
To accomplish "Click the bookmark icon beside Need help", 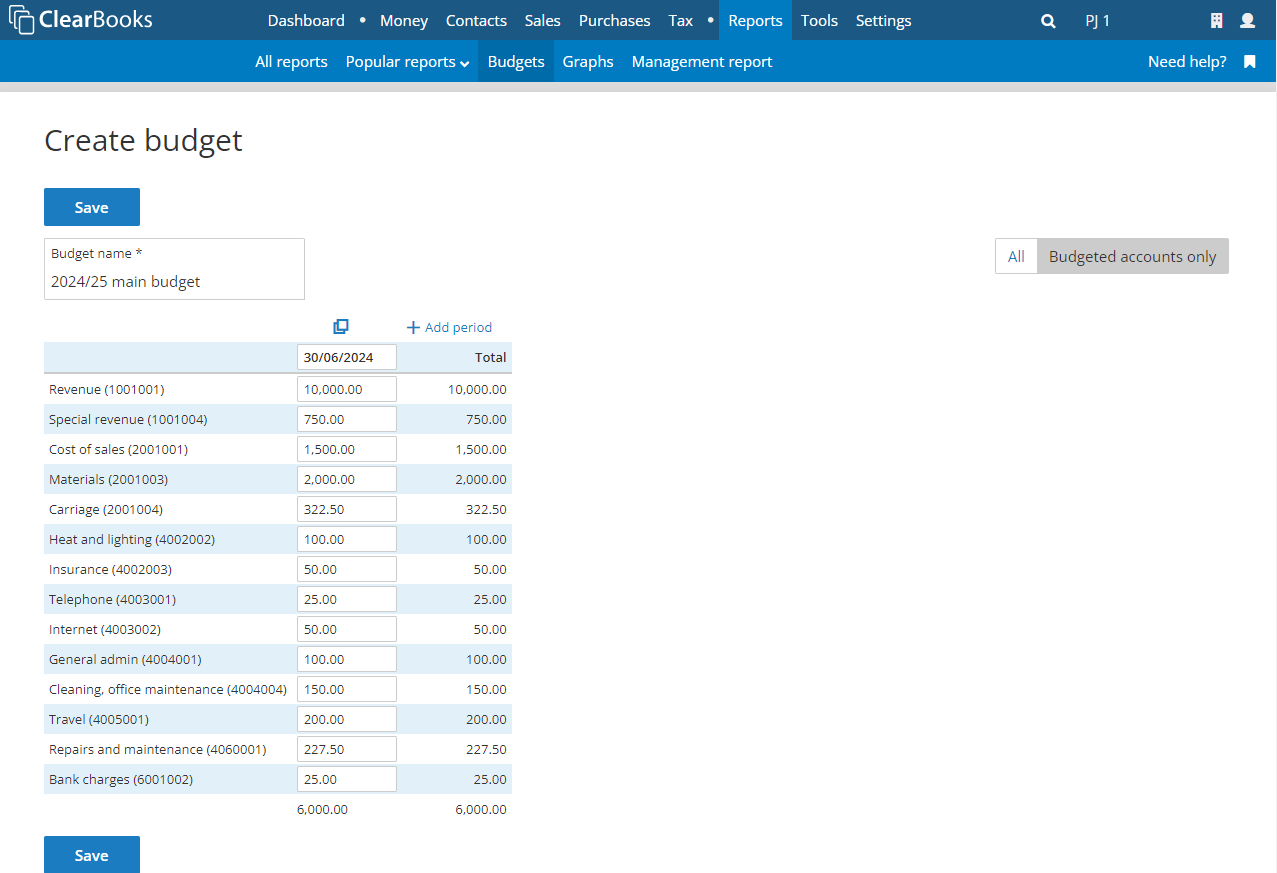I will click(1249, 62).
